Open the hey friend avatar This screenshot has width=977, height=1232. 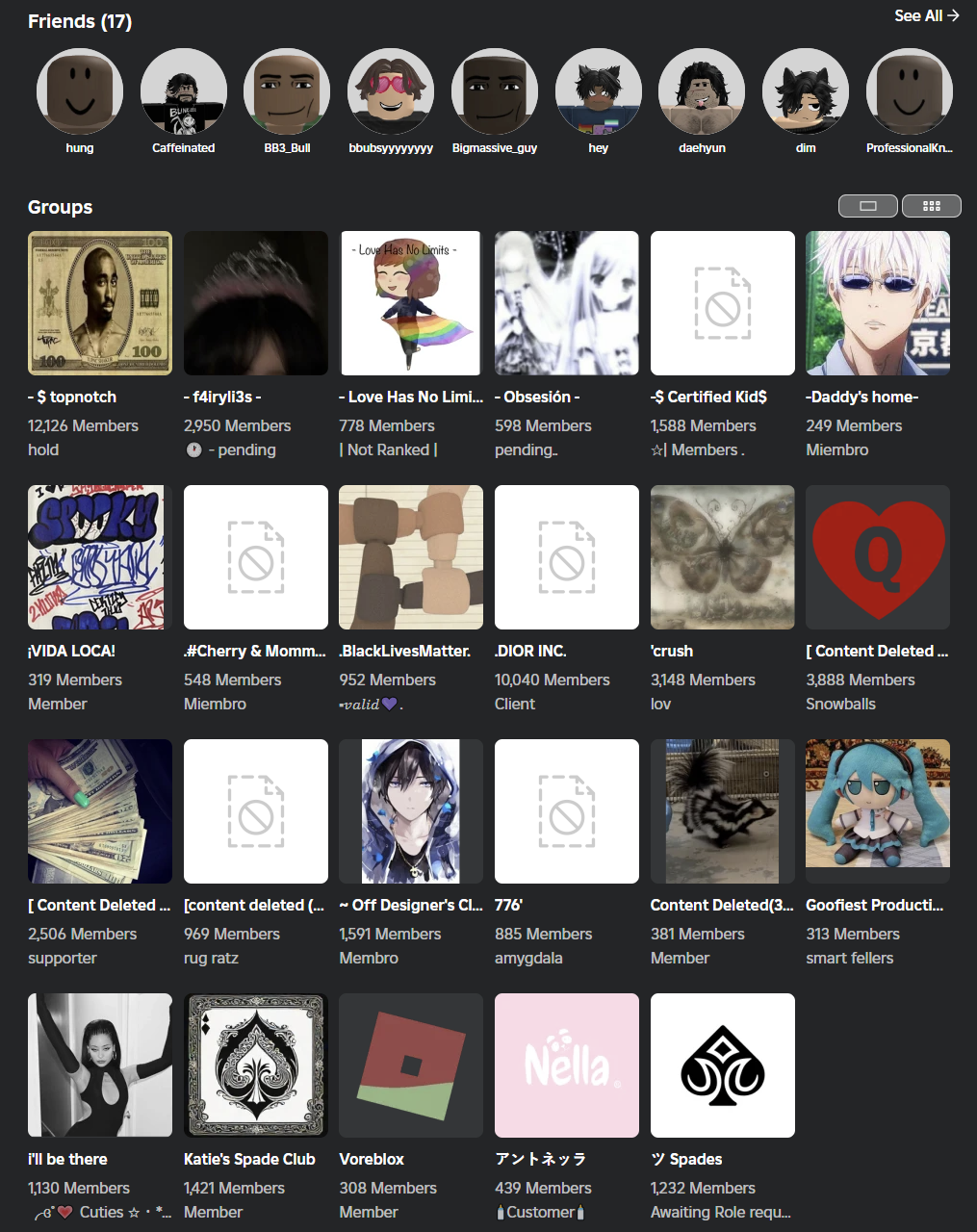(599, 92)
